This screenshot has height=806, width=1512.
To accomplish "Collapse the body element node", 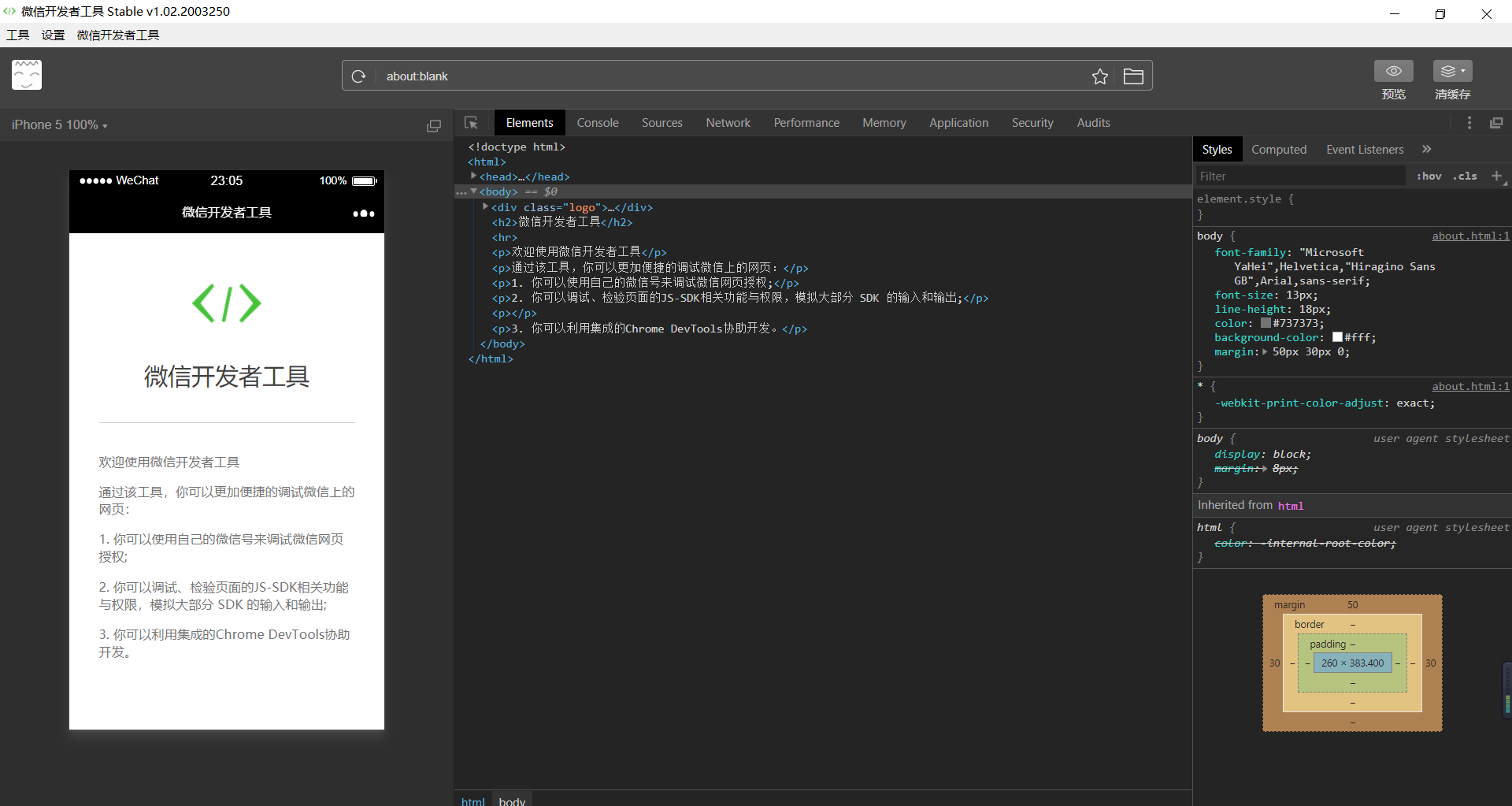I will (x=473, y=191).
